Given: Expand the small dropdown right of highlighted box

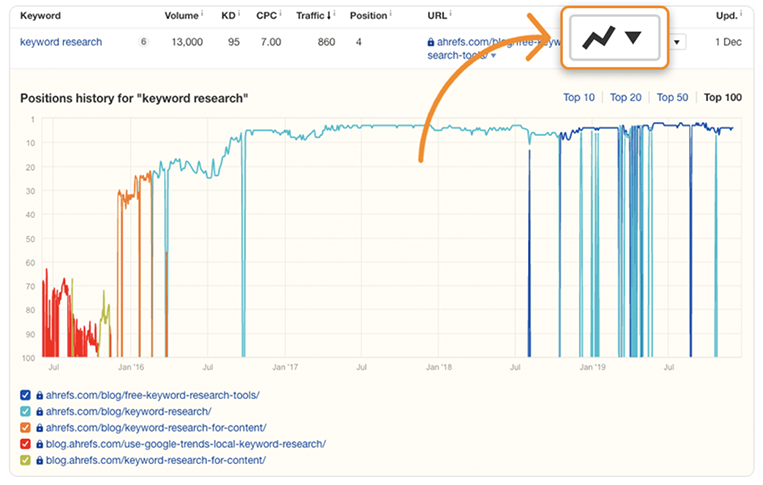Looking at the screenshot, I should click(678, 42).
